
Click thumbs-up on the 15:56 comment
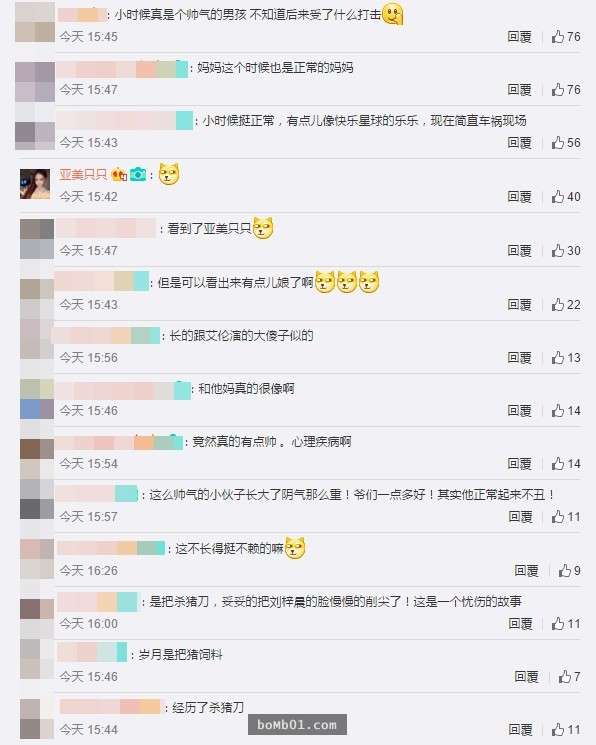point(566,358)
